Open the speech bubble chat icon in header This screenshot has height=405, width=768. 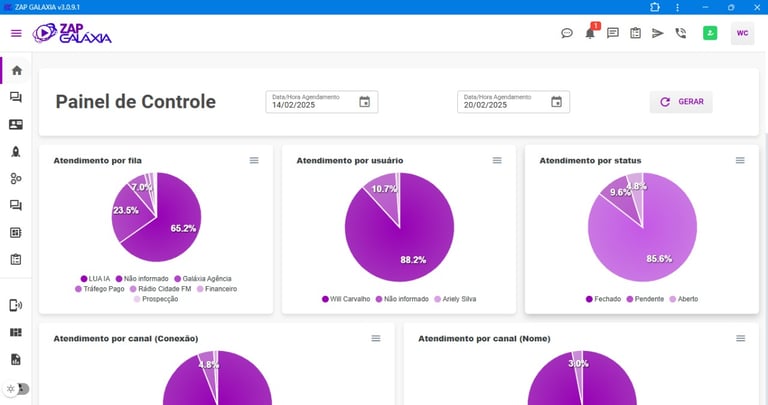567,33
